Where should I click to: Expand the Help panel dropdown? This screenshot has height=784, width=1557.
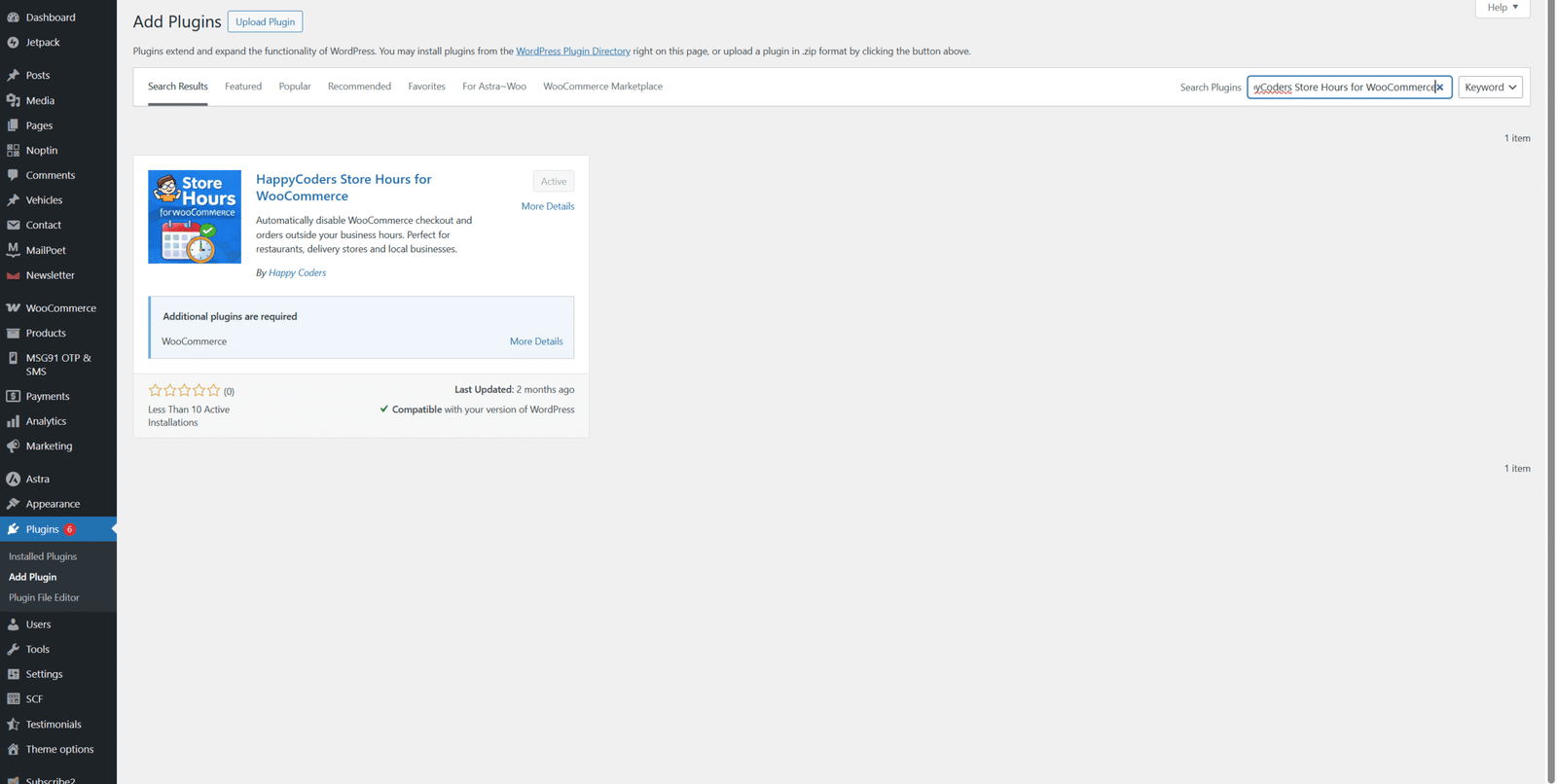coord(1503,8)
